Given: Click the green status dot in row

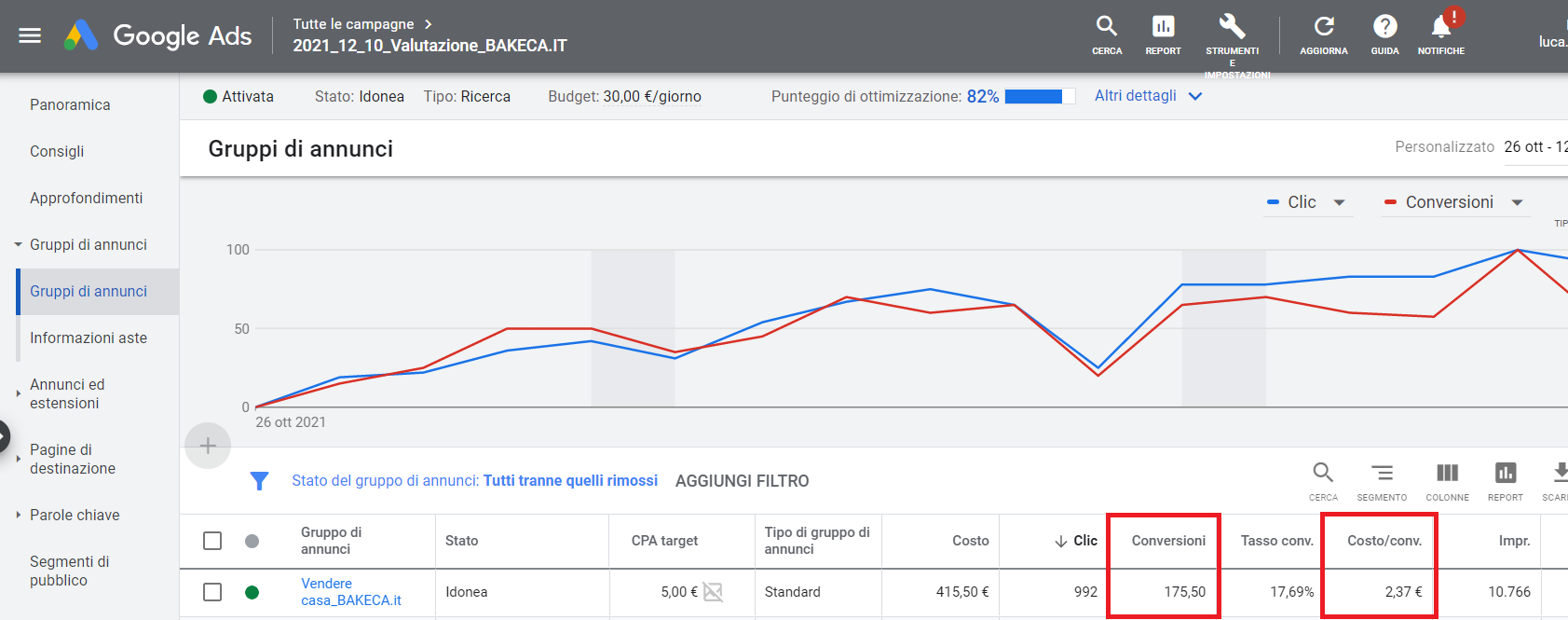Looking at the screenshot, I should 252,592.
